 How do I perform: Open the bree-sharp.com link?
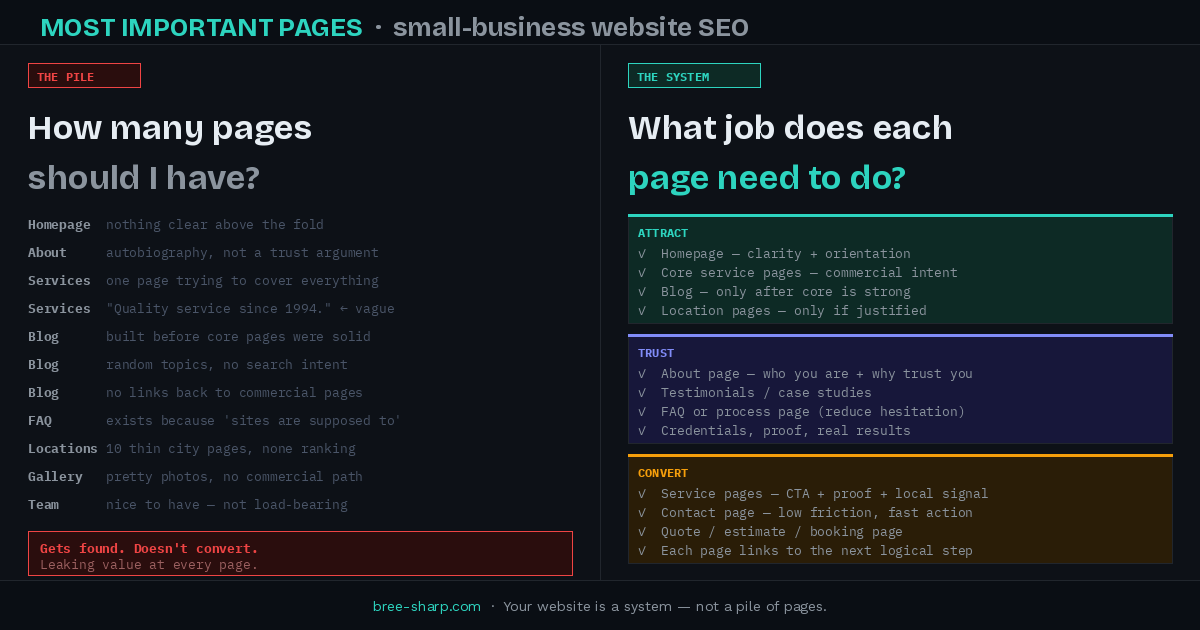426,606
